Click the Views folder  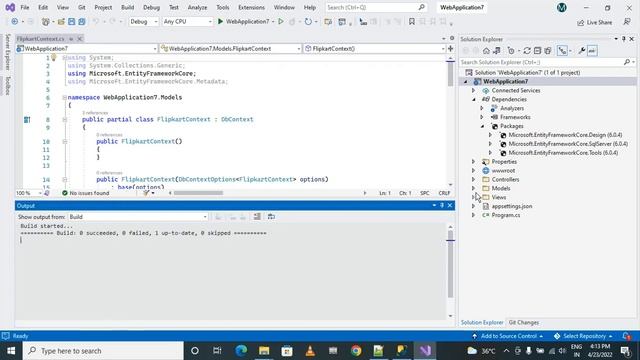tap(499, 197)
